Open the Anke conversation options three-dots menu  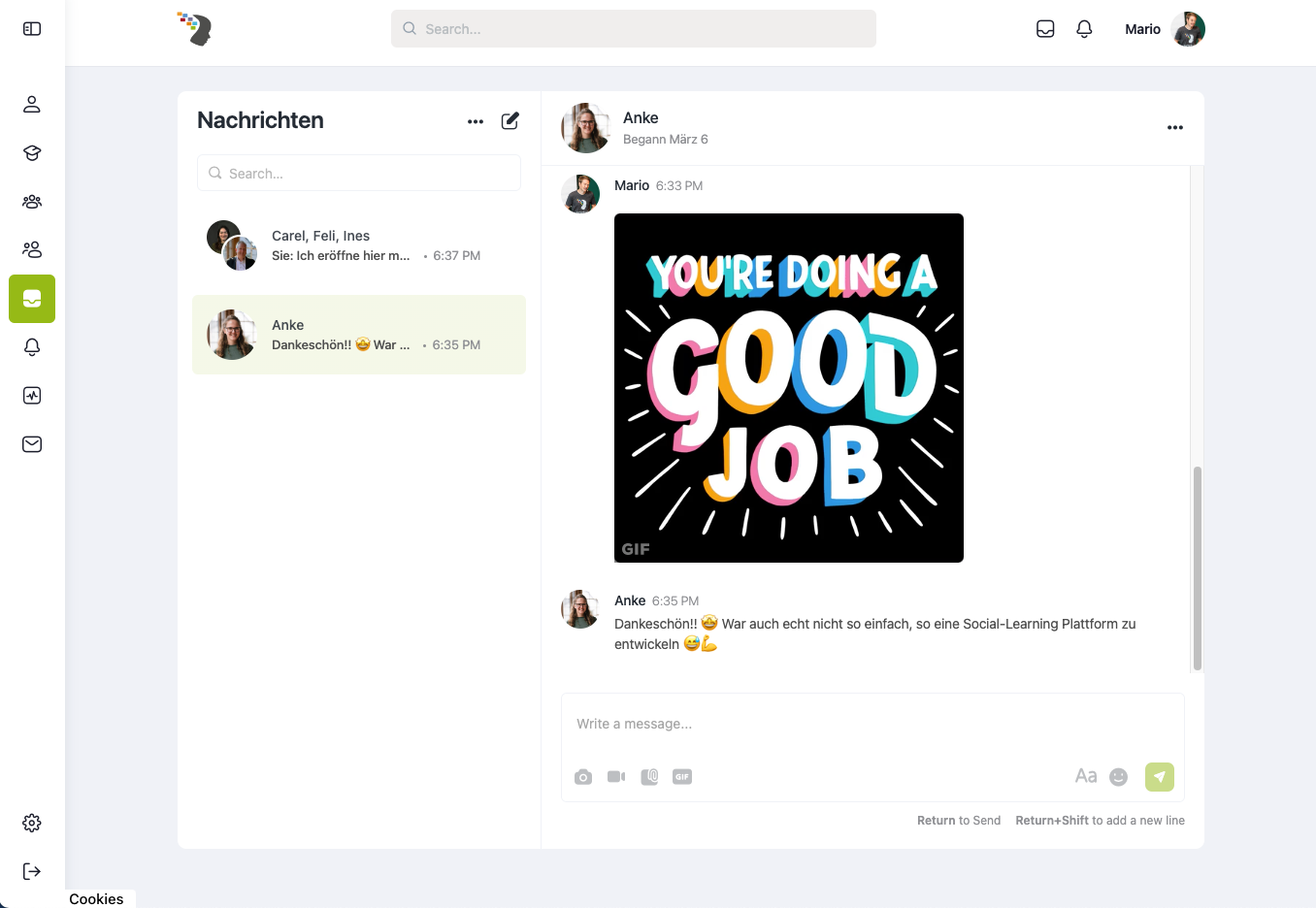coord(1175,128)
